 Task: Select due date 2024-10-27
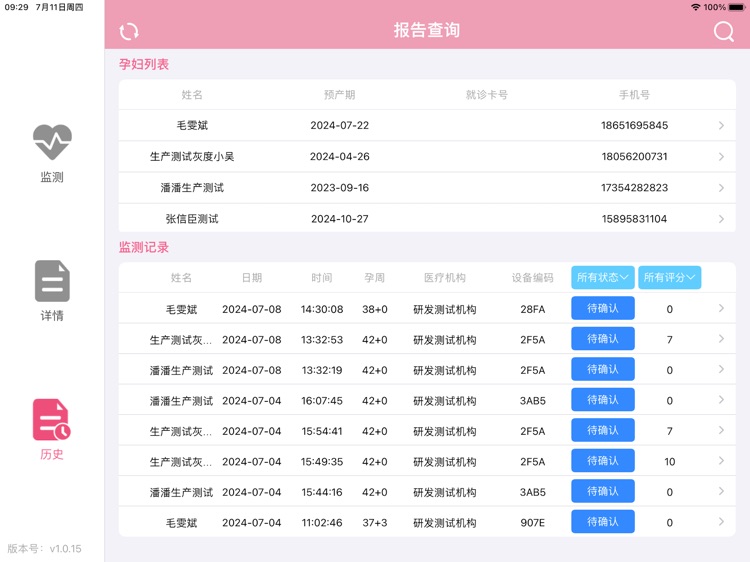(x=340, y=219)
